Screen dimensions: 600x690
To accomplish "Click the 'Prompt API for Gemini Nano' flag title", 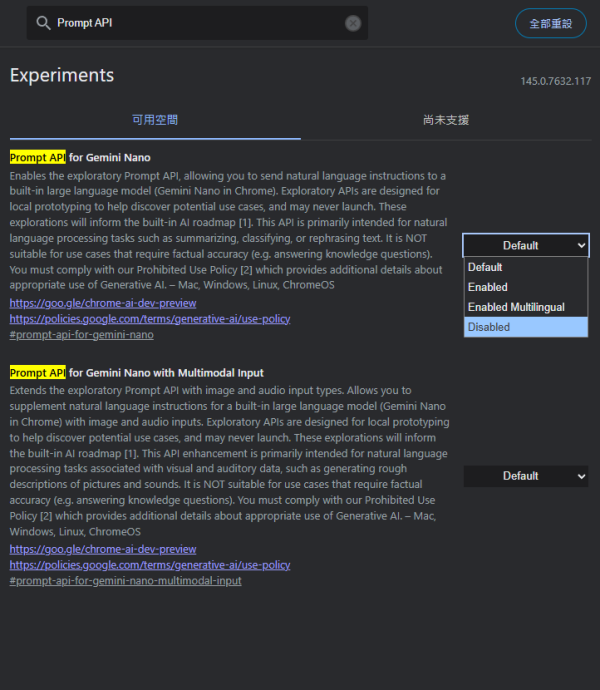I will (x=80, y=157).
